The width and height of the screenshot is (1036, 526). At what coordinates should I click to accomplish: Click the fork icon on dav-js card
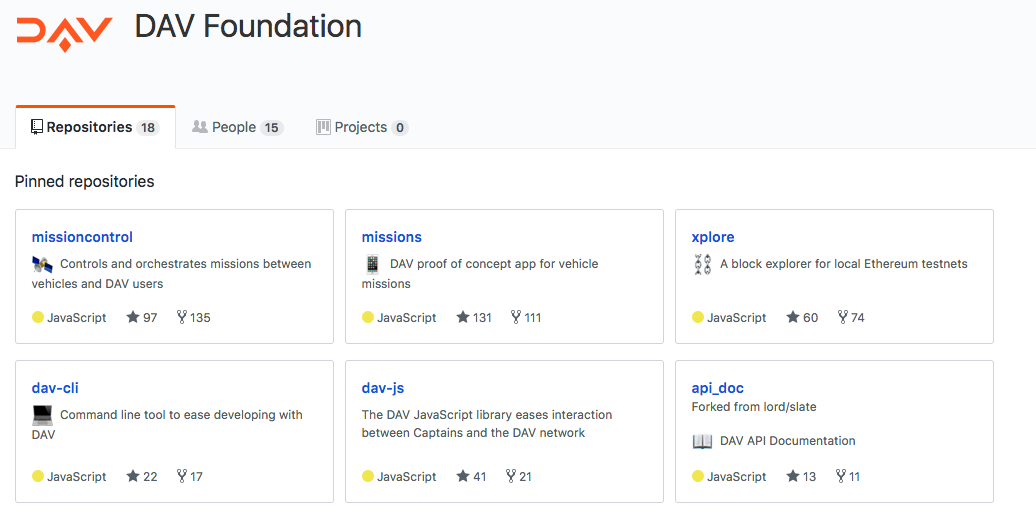point(511,476)
